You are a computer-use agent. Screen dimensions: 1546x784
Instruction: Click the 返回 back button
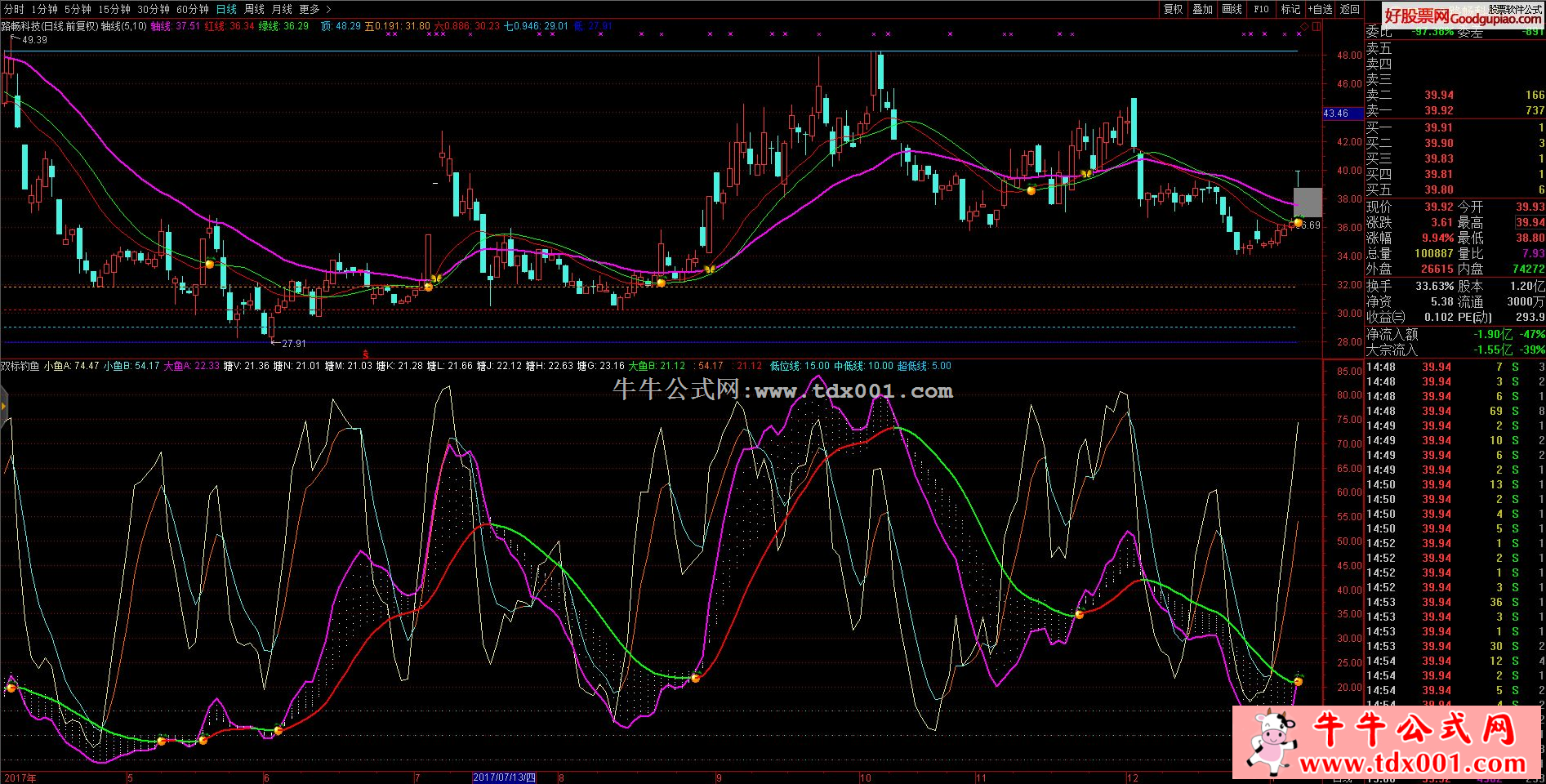pyautogui.click(x=1350, y=9)
